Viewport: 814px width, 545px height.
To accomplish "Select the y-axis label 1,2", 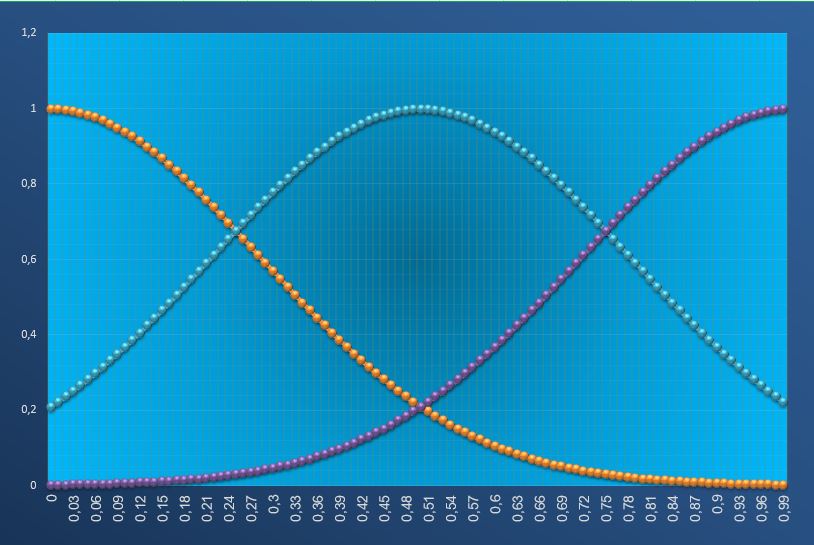I will (x=28, y=33).
